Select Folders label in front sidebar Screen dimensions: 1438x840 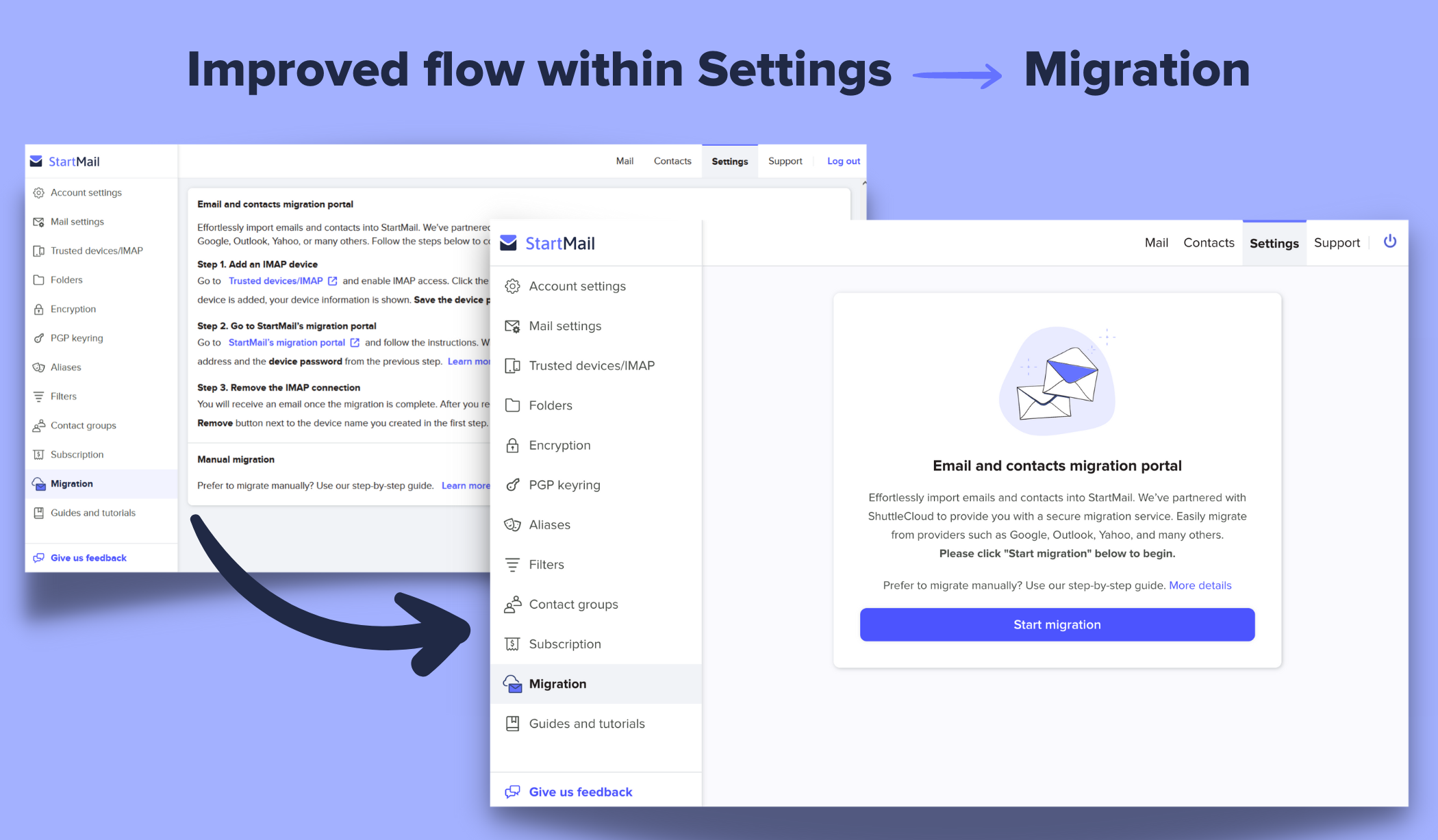(551, 405)
